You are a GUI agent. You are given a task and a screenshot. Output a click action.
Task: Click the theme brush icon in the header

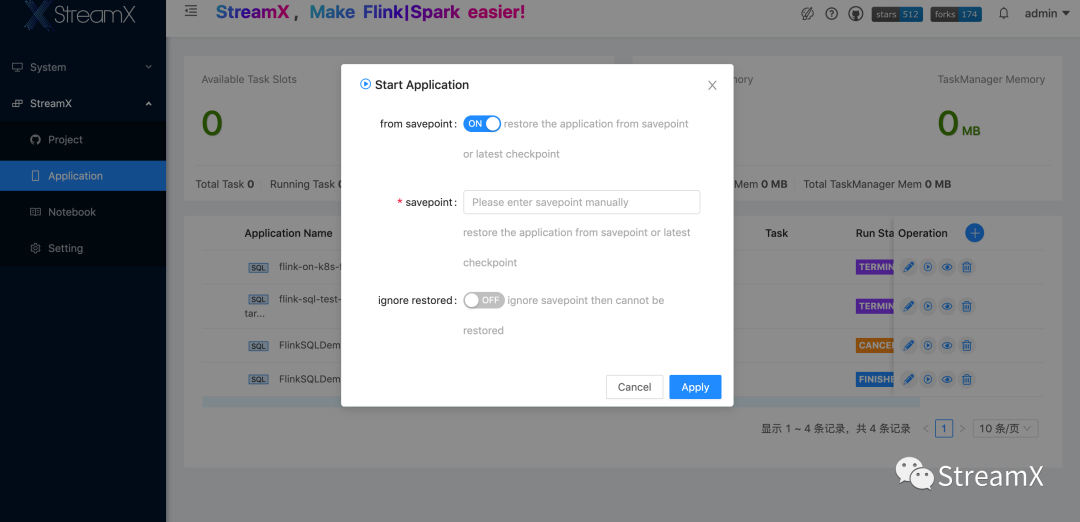[x=808, y=14]
